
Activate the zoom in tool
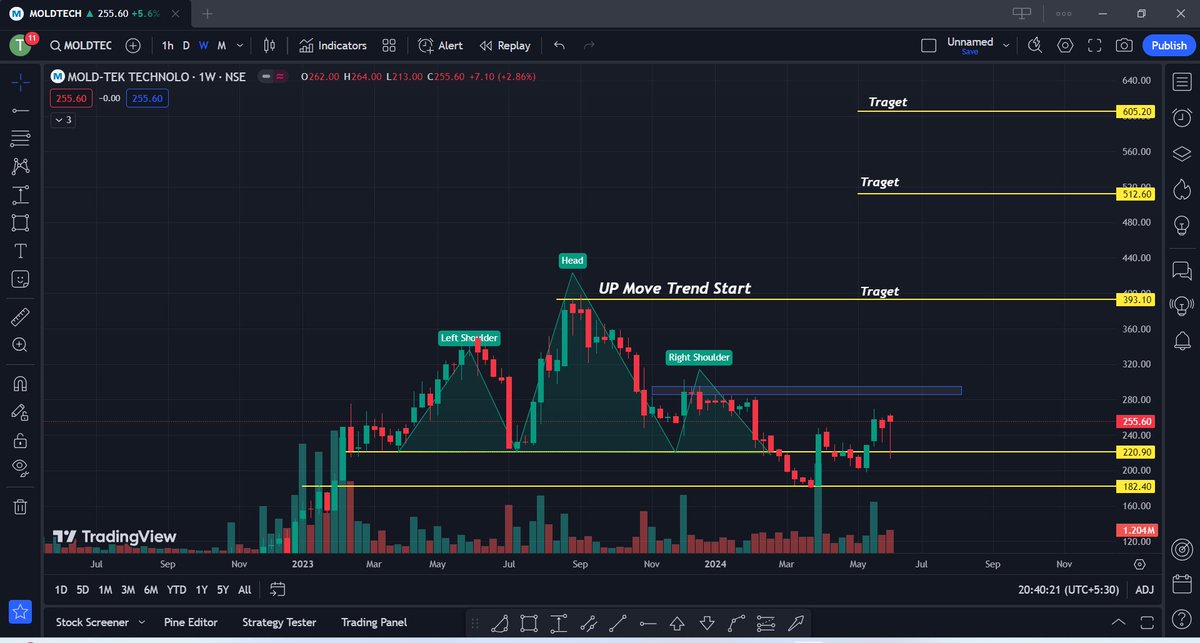[x=20, y=345]
